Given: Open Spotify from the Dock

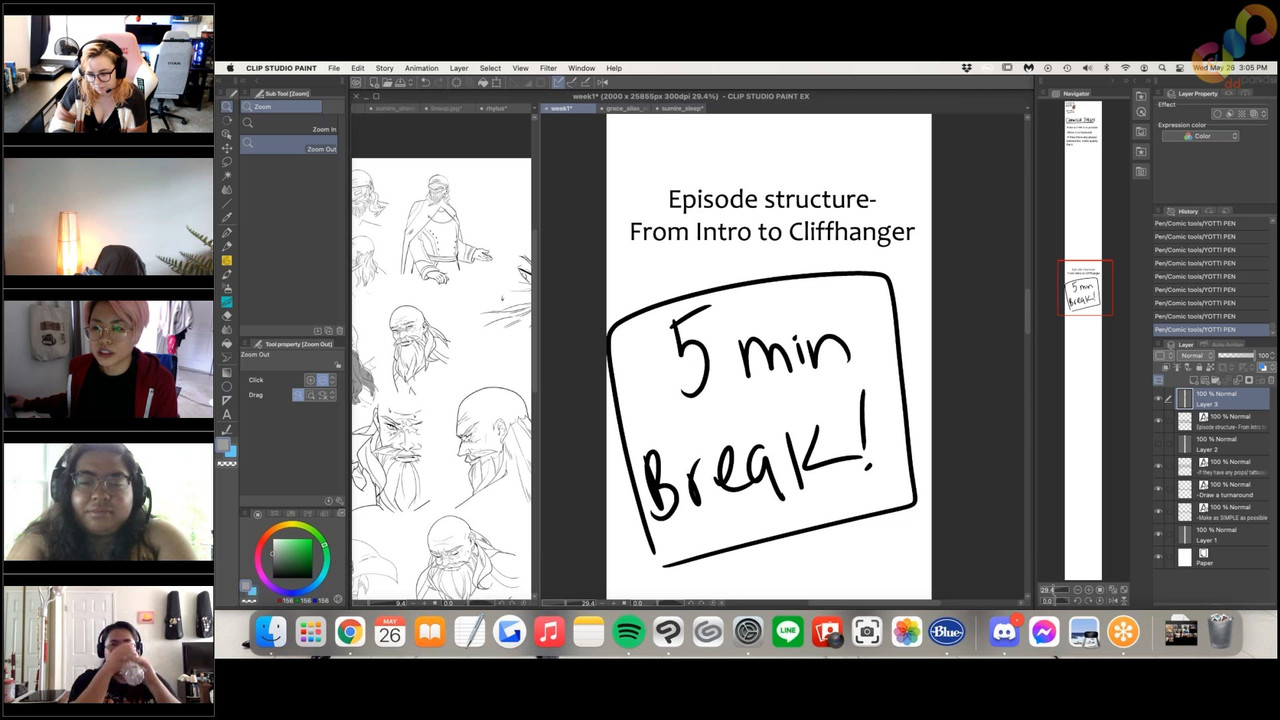Looking at the screenshot, I should 628,631.
